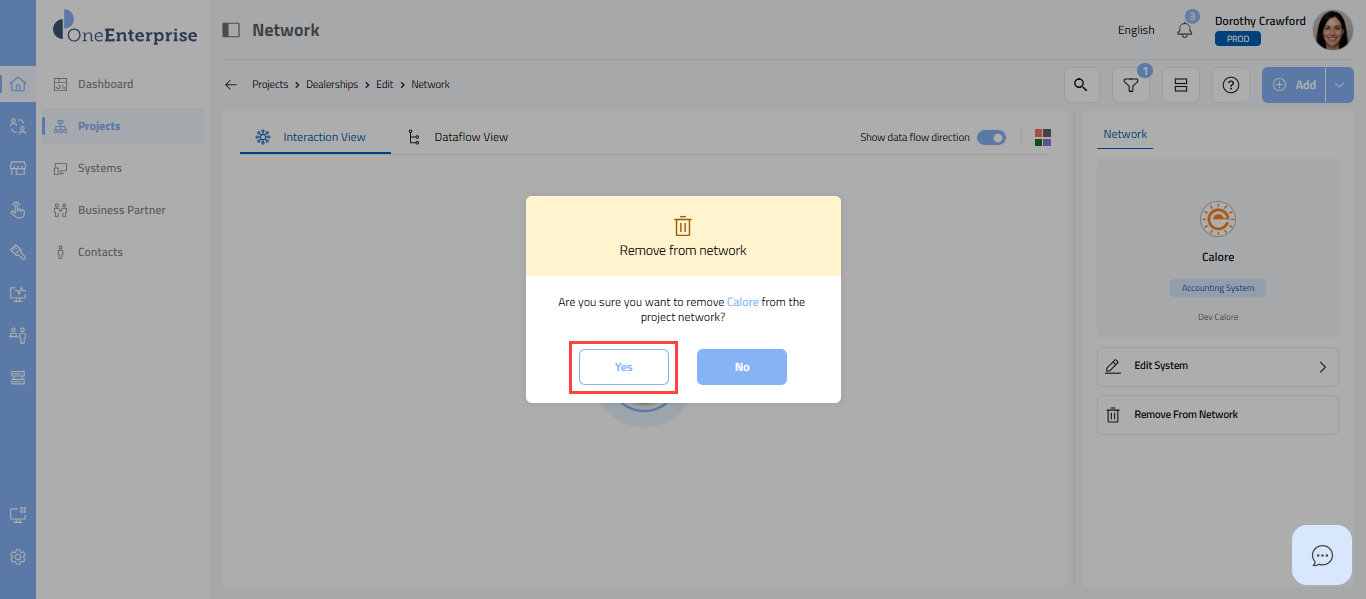Image resolution: width=1366 pixels, height=599 pixels.
Task: Open the notifications bell
Action: (x=1185, y=30)
